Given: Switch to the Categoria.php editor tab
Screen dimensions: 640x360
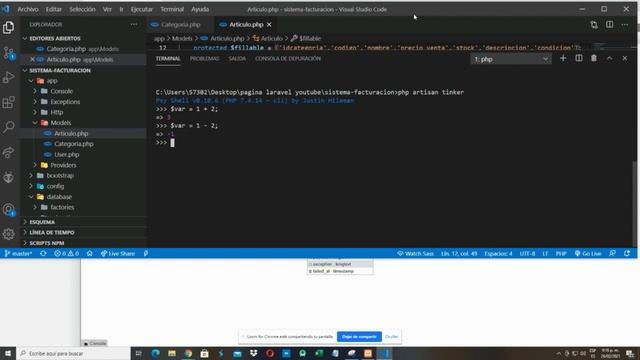Looking at the screenshot, I should coord(180,24).
